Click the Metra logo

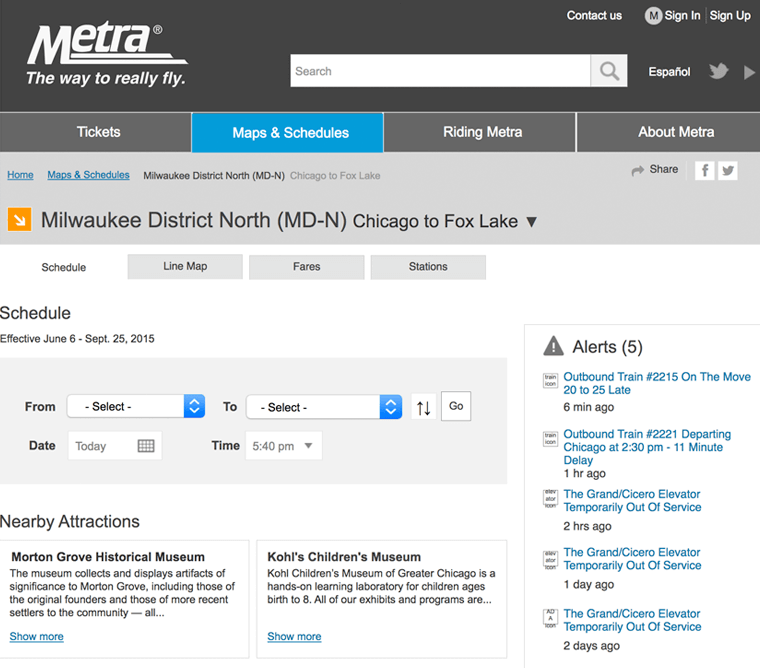tap(107, 53)
